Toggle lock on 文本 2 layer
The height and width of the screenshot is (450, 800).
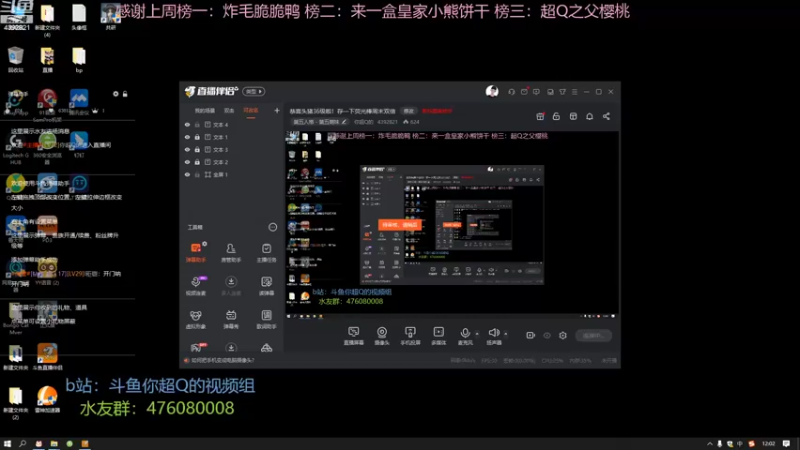tap(197, 162)
